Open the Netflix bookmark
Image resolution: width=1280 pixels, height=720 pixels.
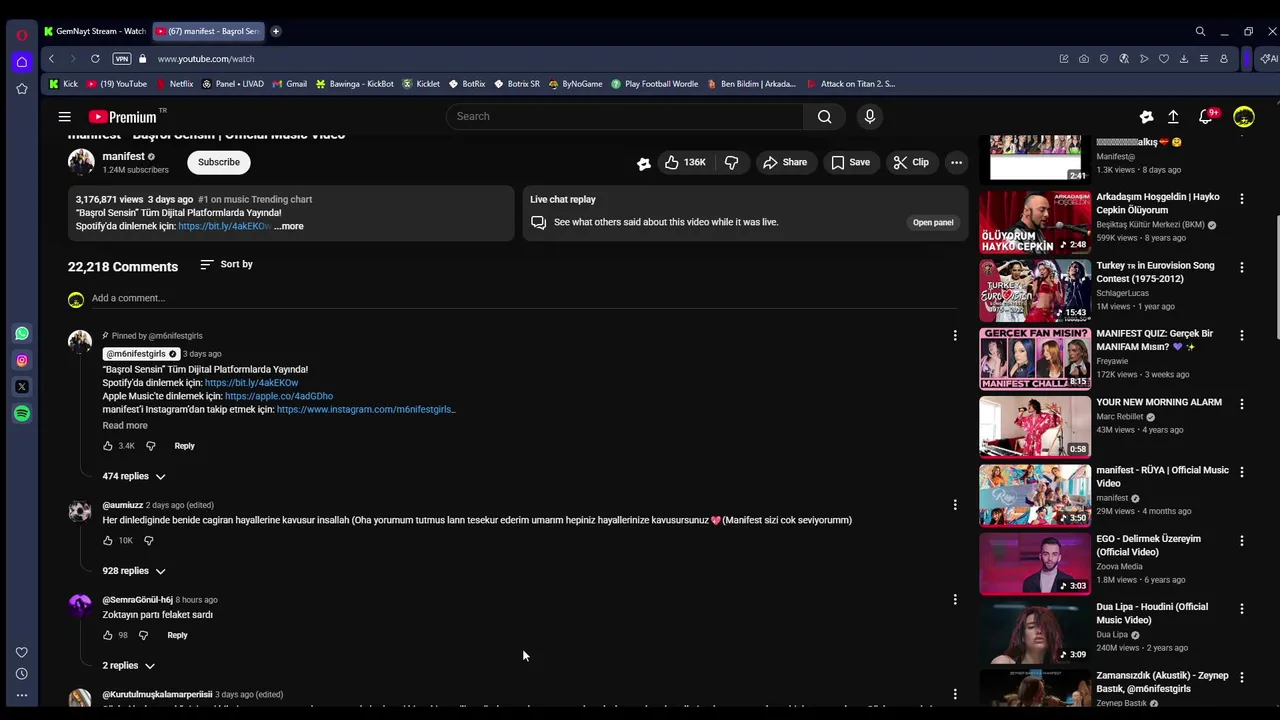pos(174,84)
